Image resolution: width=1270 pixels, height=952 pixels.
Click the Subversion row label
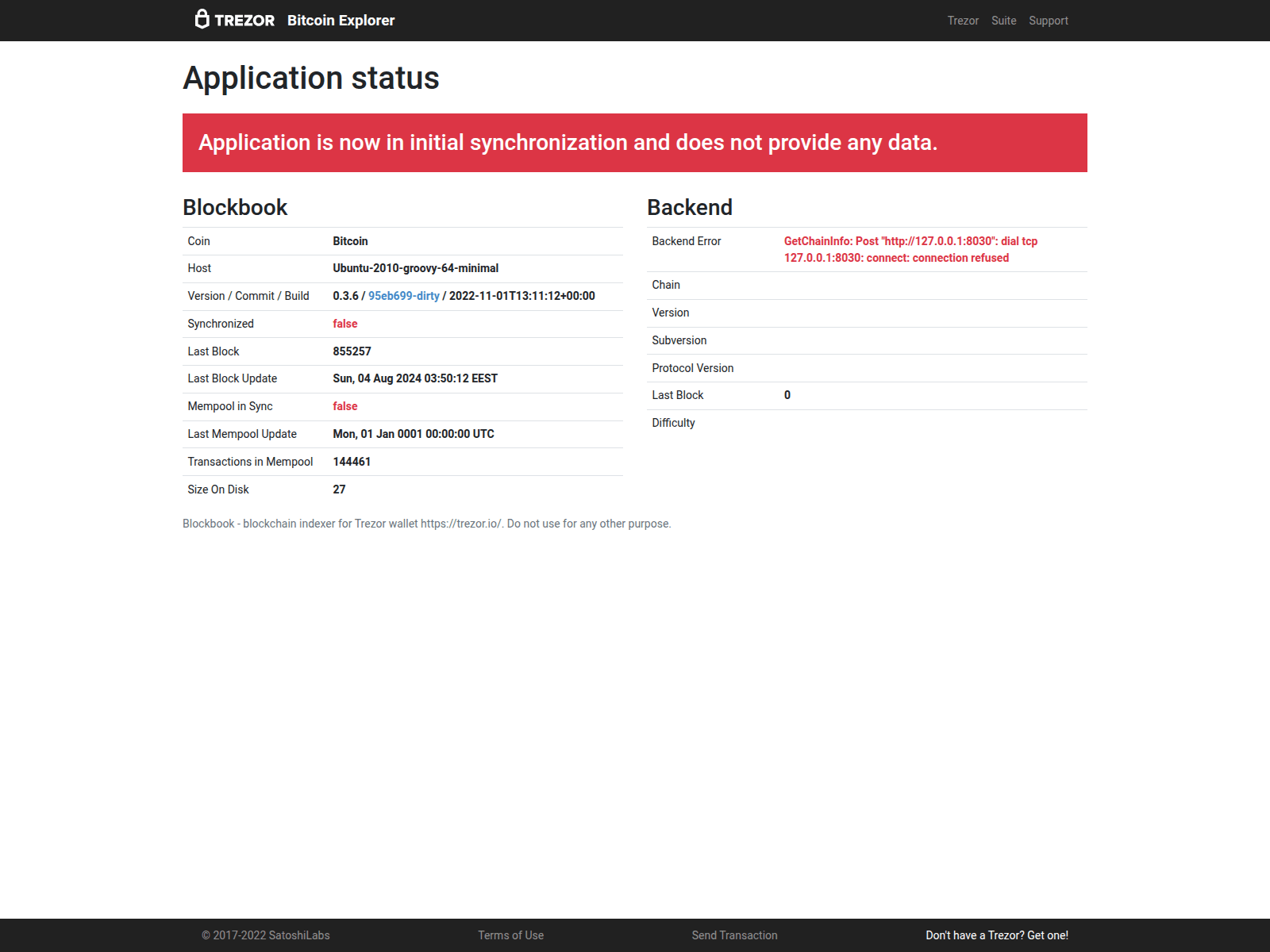tap(679, 340)
